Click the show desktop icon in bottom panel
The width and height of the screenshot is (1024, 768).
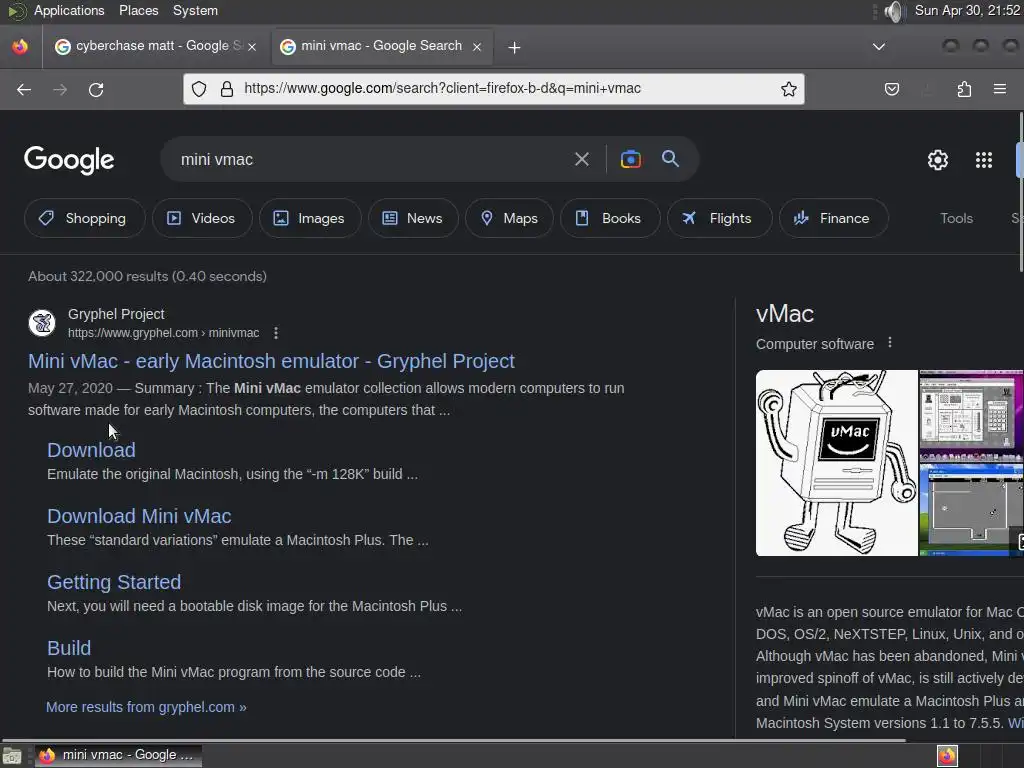[12, 756]
